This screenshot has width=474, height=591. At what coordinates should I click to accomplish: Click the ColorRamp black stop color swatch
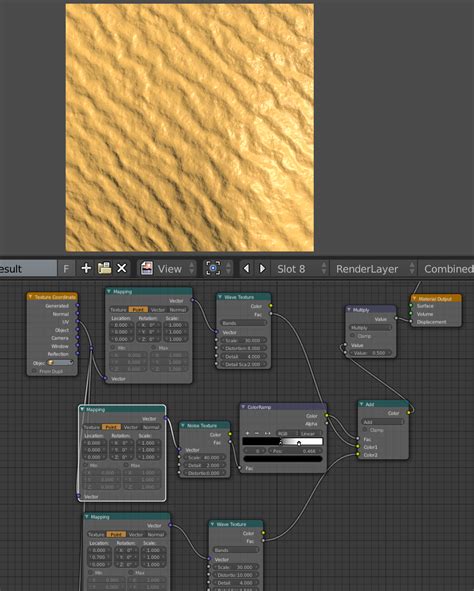click(283, 459)
